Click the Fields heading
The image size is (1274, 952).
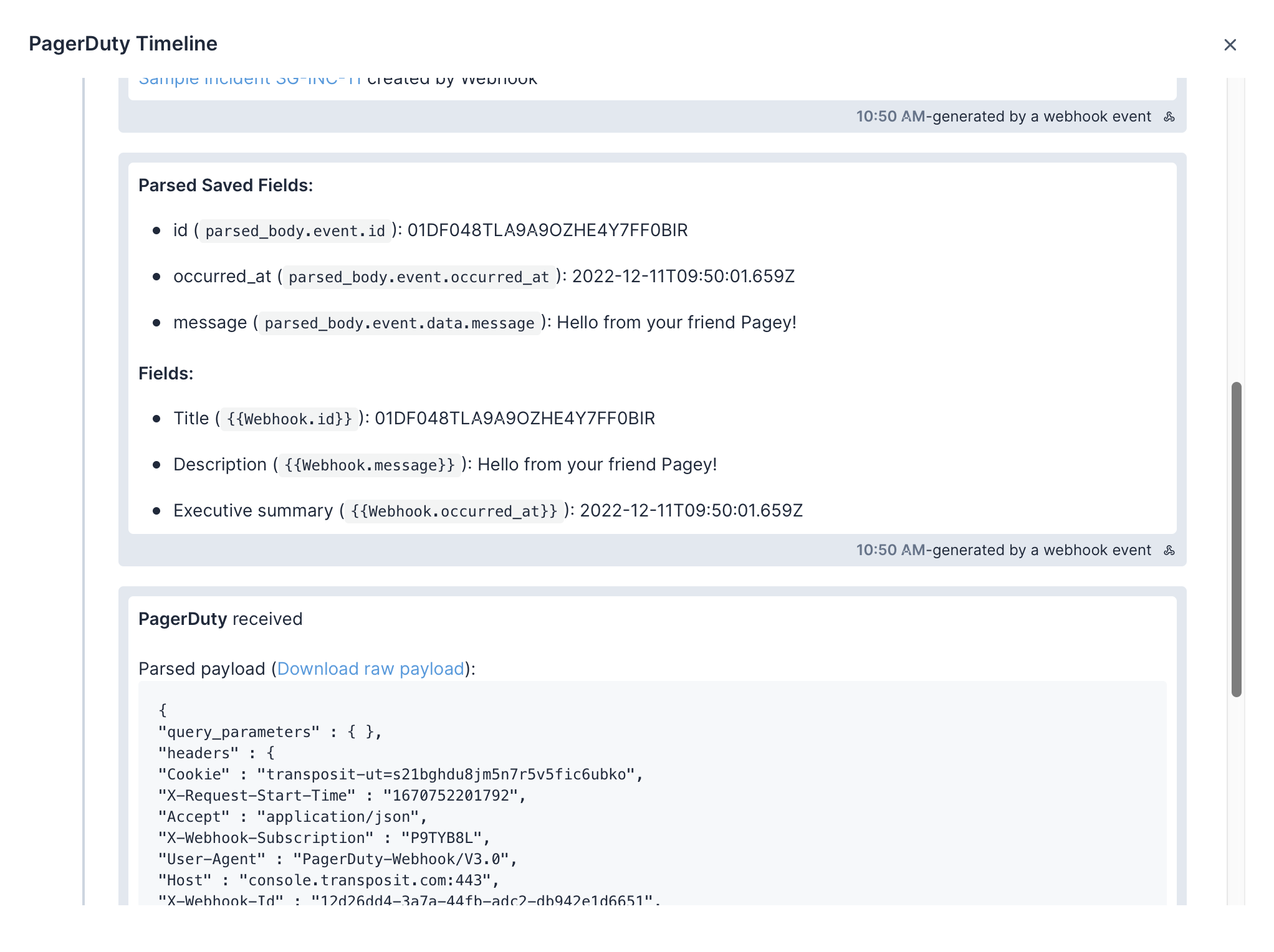point(165,373)
